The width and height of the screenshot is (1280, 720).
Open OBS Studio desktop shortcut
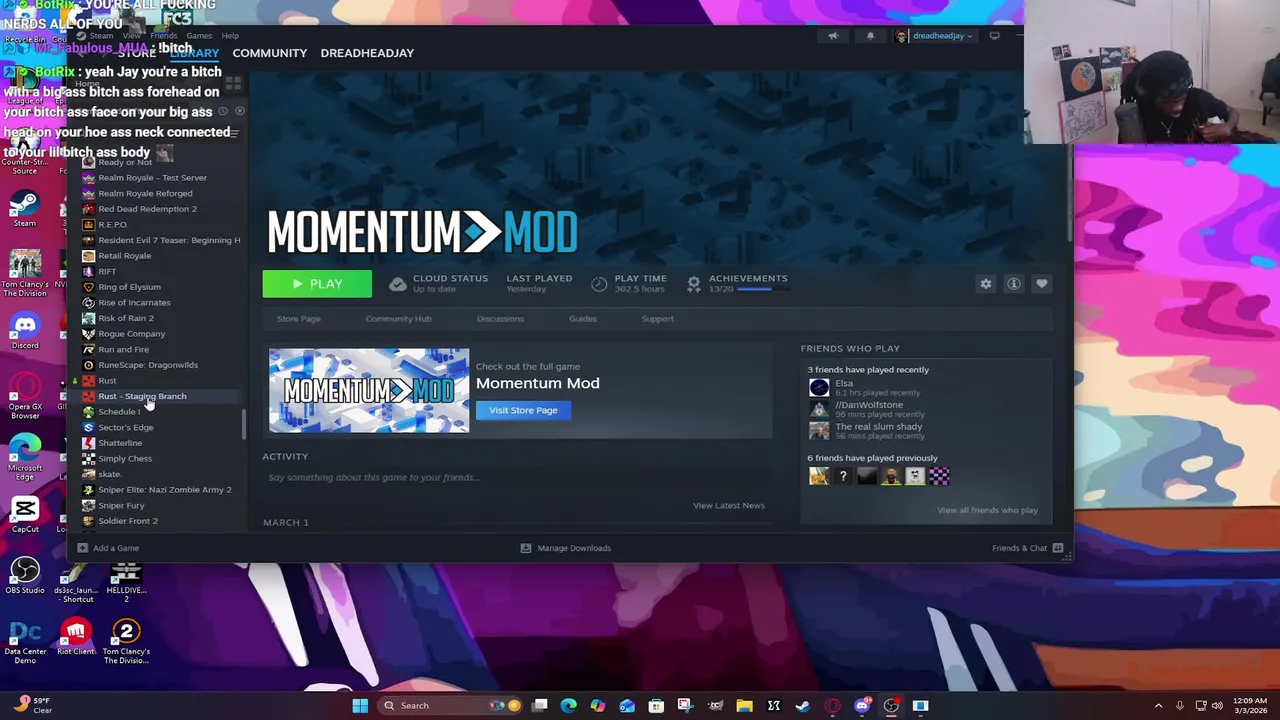[x=25, y=576]
